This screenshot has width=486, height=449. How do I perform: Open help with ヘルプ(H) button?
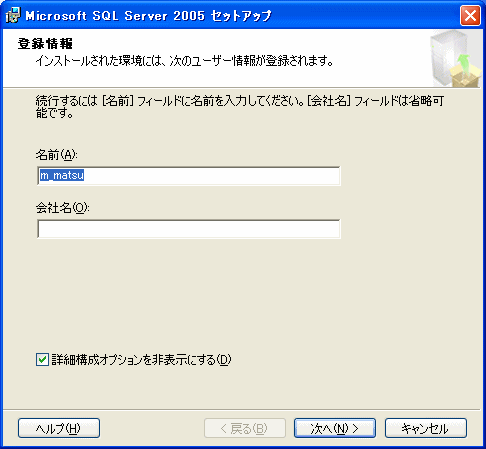[59, 428]
